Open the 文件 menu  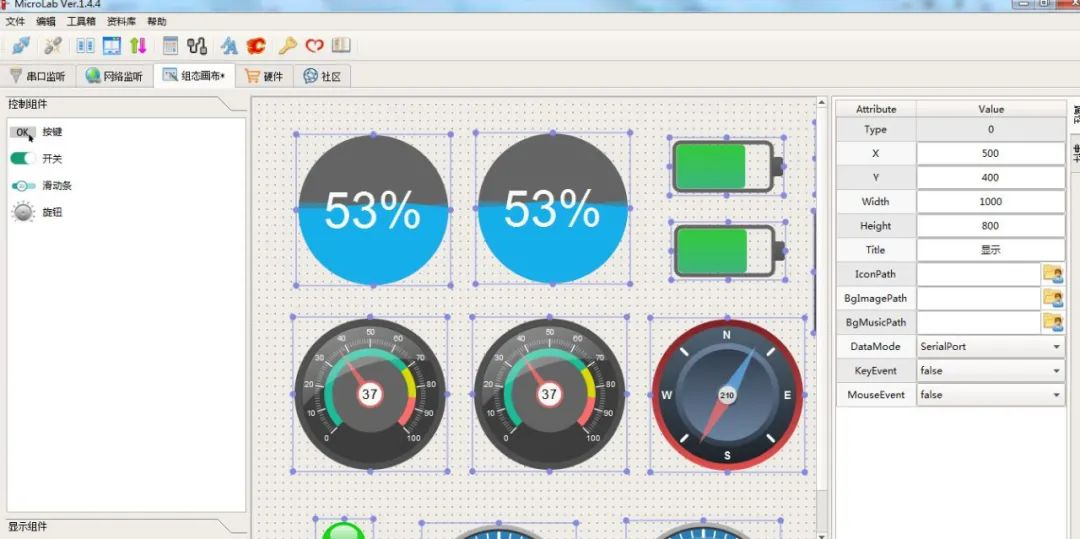coord(15,21)
